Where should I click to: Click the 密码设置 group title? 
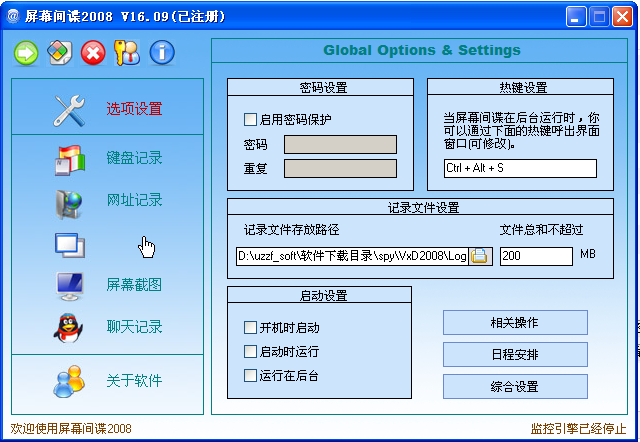323,87
